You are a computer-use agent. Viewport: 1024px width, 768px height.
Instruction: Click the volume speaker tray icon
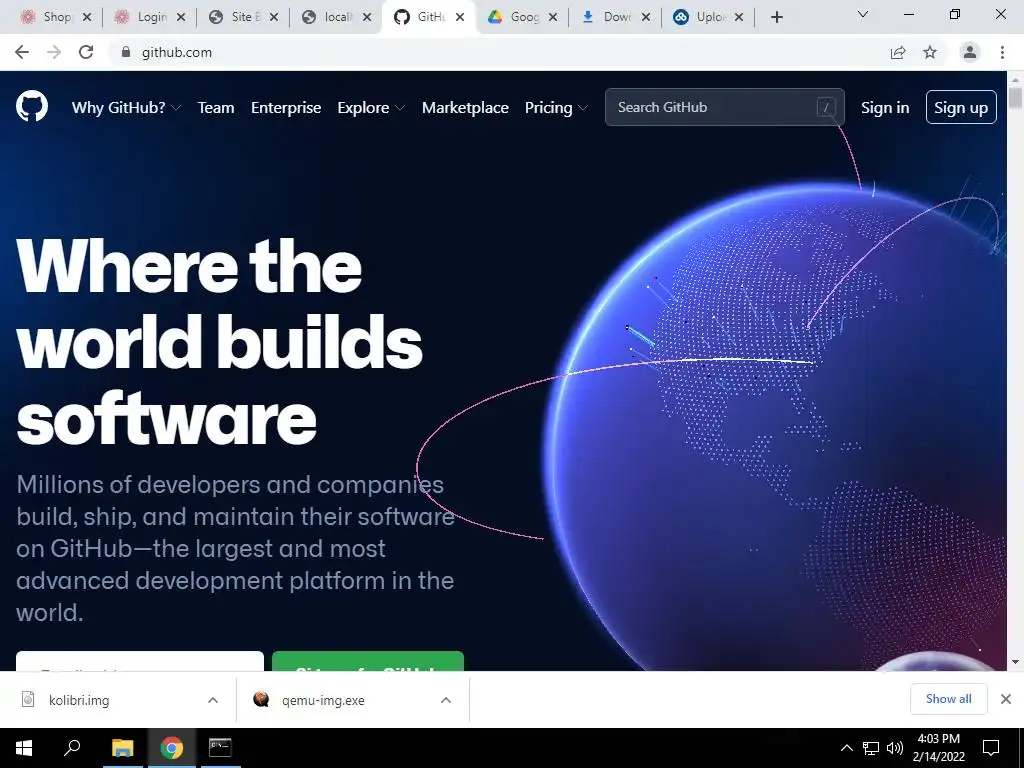coord(895,748)
